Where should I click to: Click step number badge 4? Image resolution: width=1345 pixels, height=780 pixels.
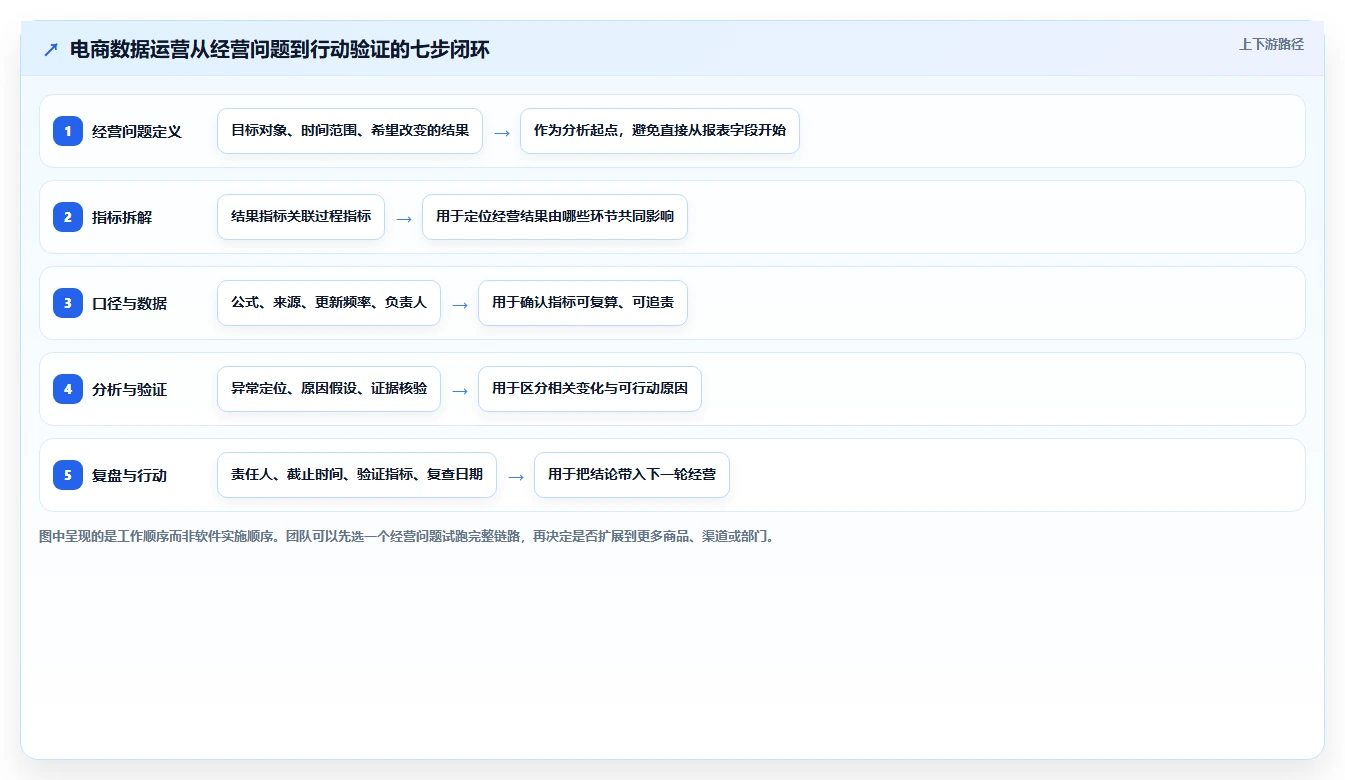pyautogui.click(x=68, y=389)
